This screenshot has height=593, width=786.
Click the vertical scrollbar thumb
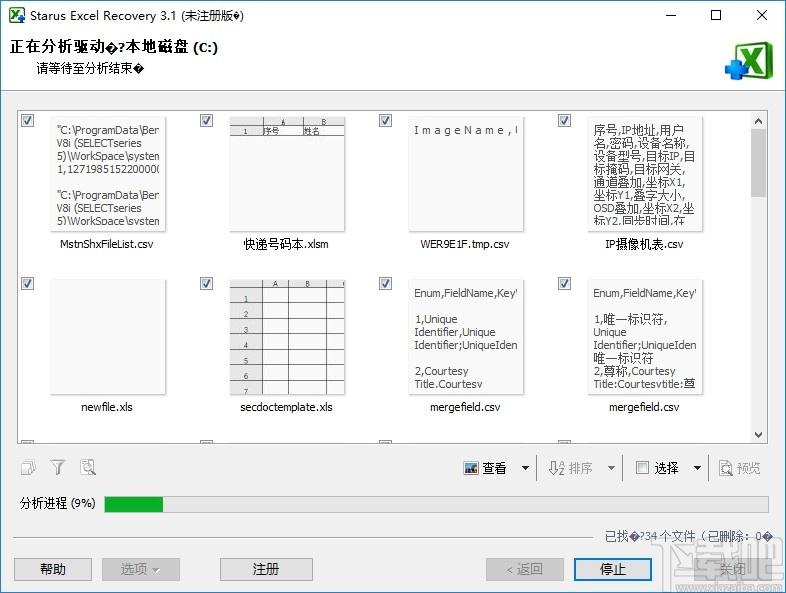tap(758, 163)
